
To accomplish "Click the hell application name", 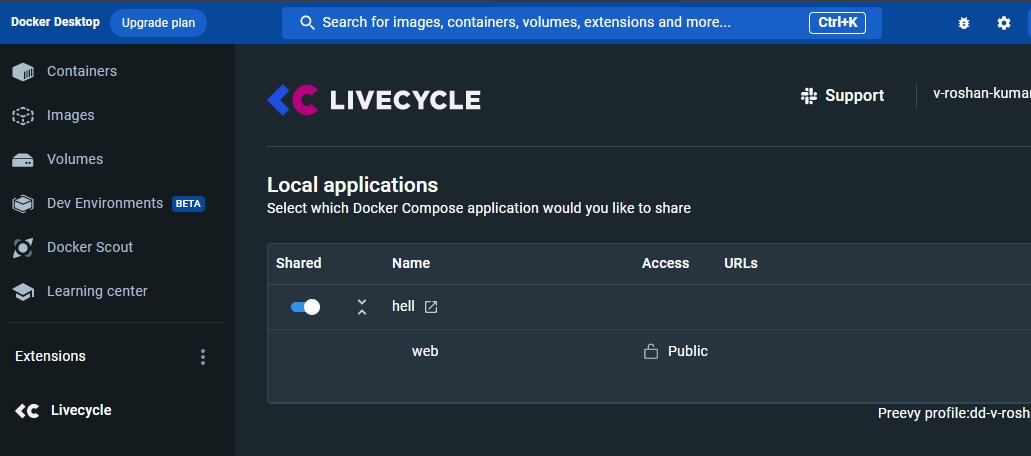I will tap(403, 306).
